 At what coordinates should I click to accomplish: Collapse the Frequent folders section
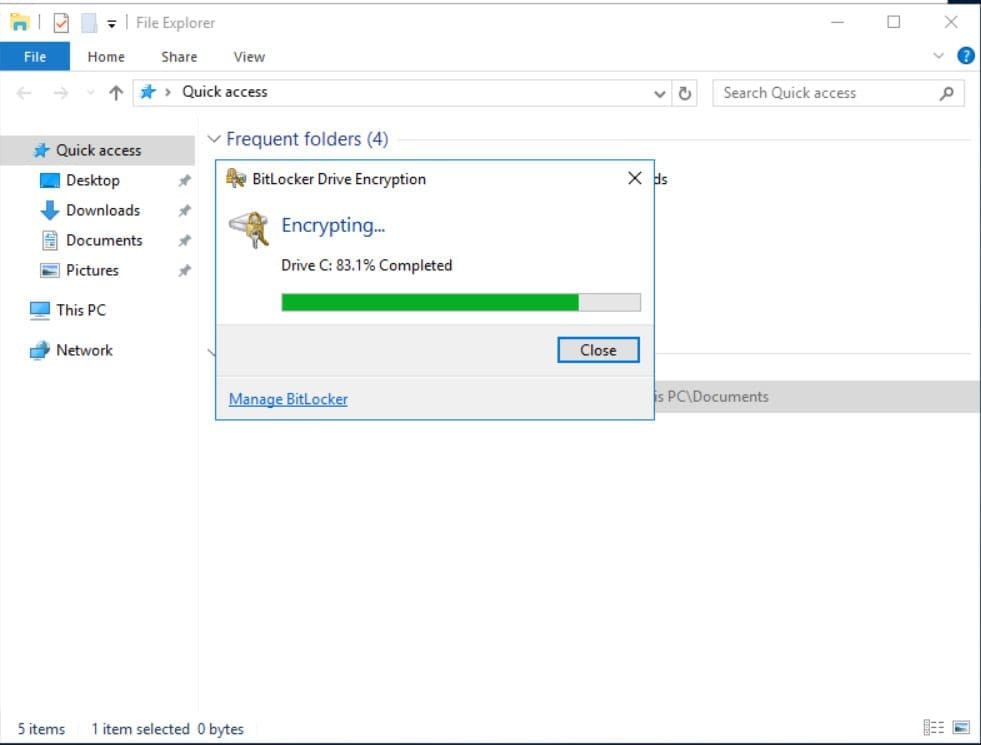point(214,139)
